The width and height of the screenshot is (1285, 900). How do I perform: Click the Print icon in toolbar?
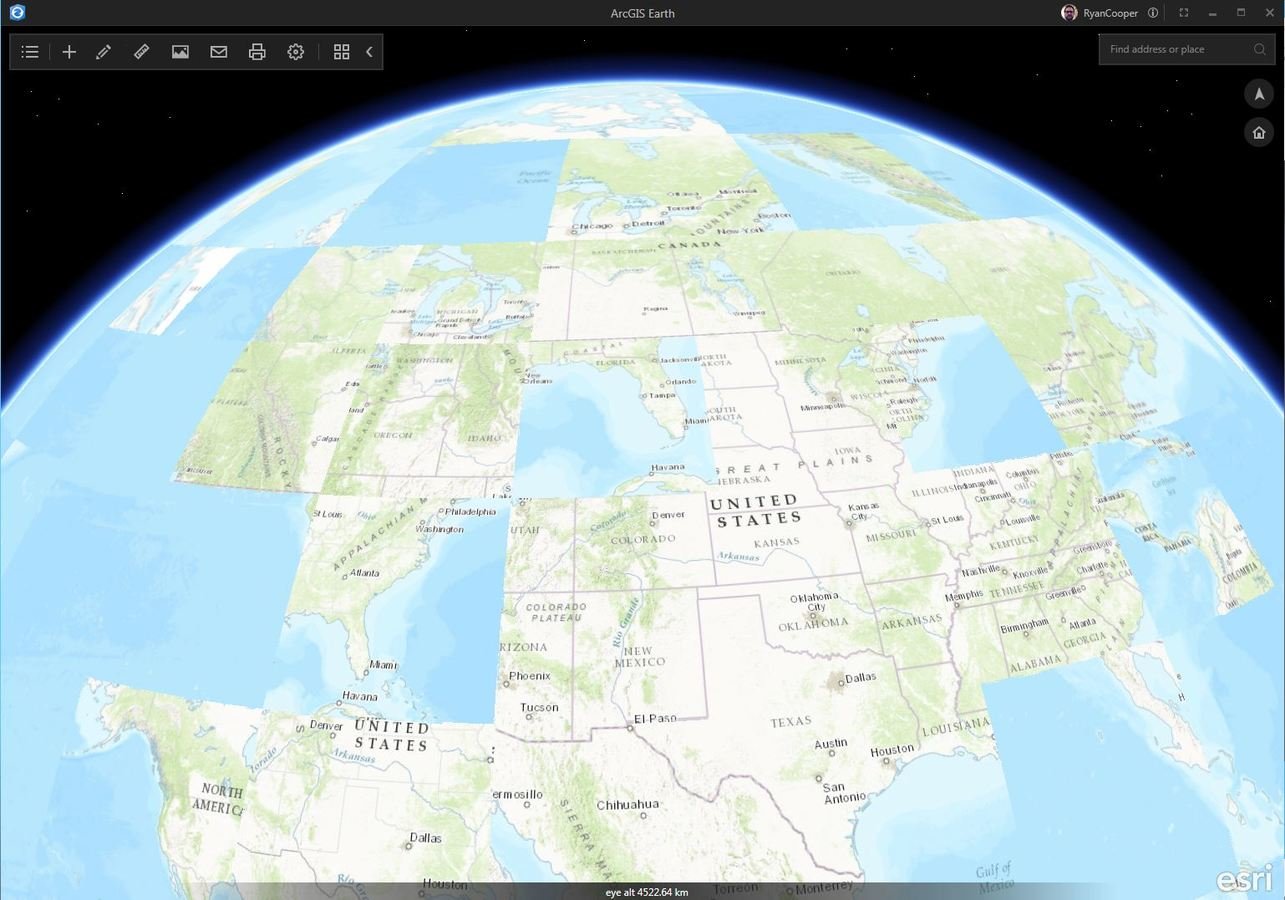pos(257,52)
